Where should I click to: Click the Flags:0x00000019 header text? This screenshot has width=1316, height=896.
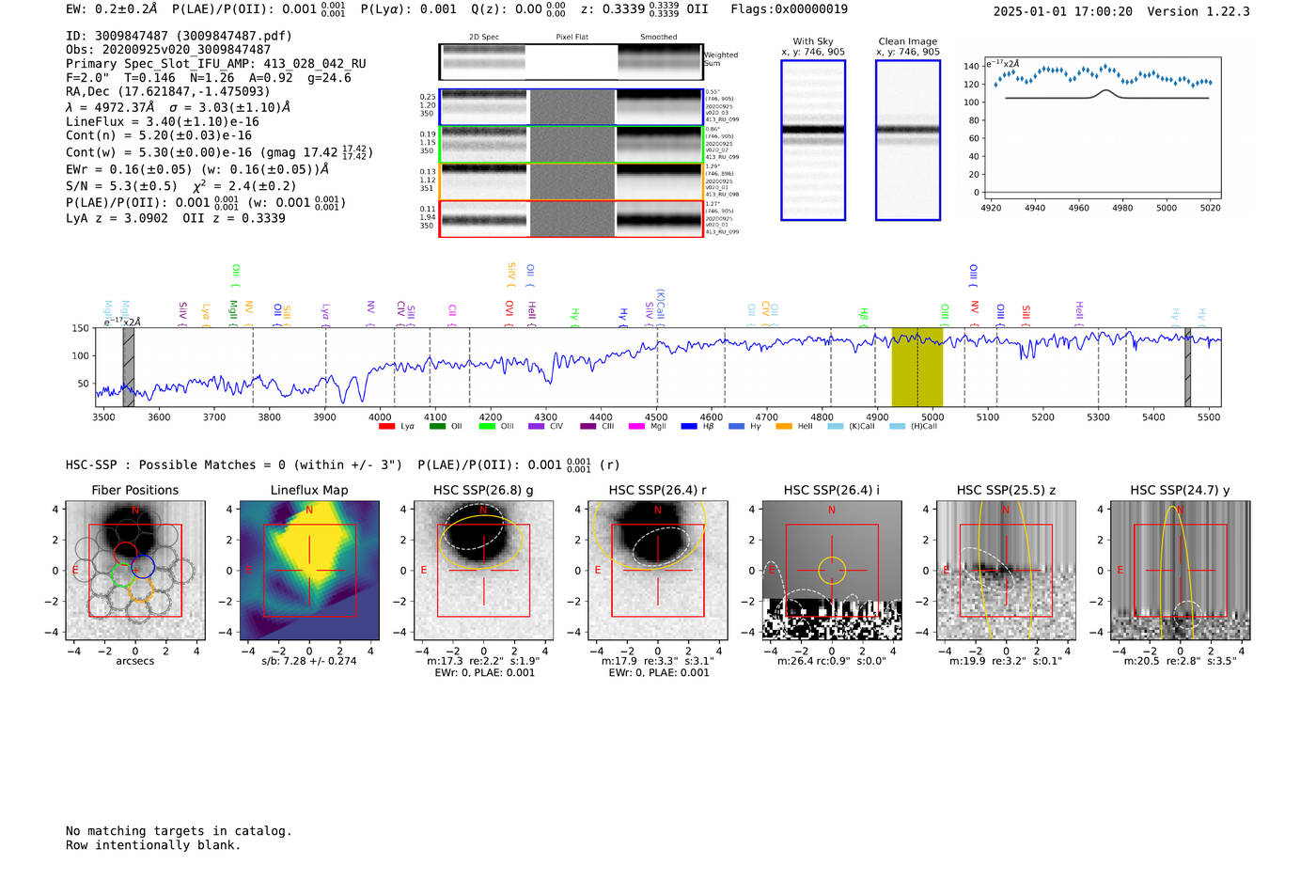tap(789, 9)
